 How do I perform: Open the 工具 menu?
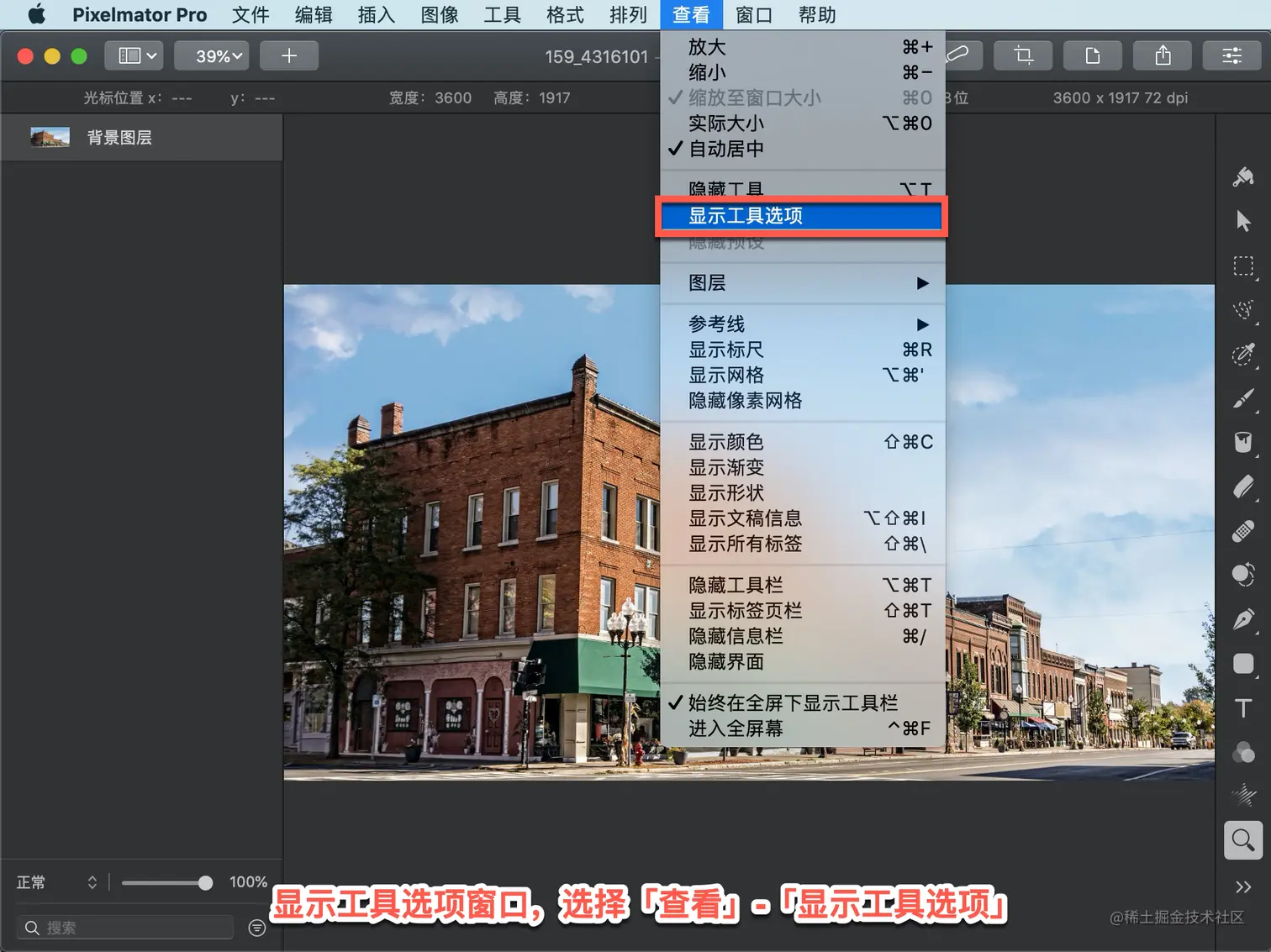click(503, 14)
